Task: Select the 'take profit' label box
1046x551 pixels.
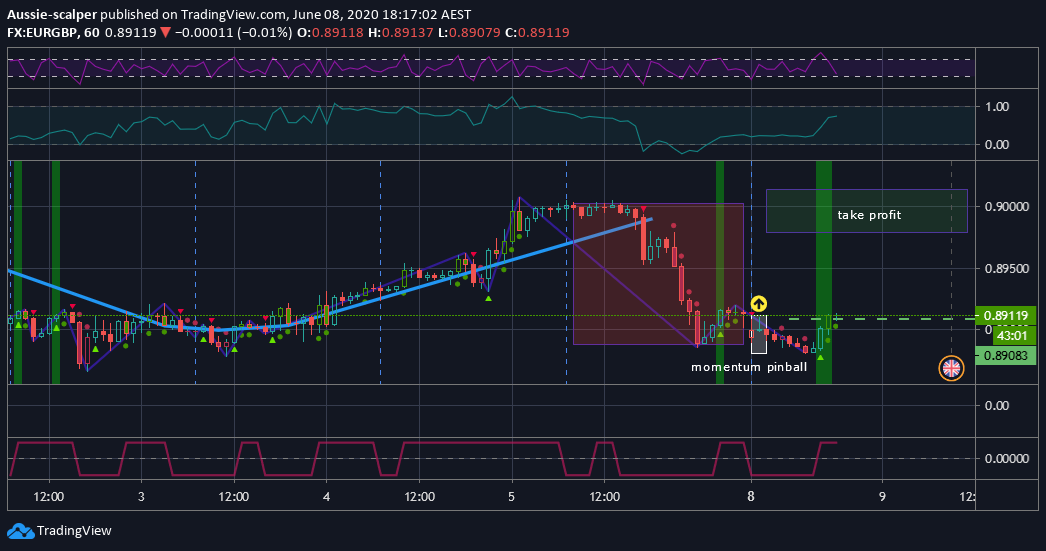Action: tap(867, 211)
